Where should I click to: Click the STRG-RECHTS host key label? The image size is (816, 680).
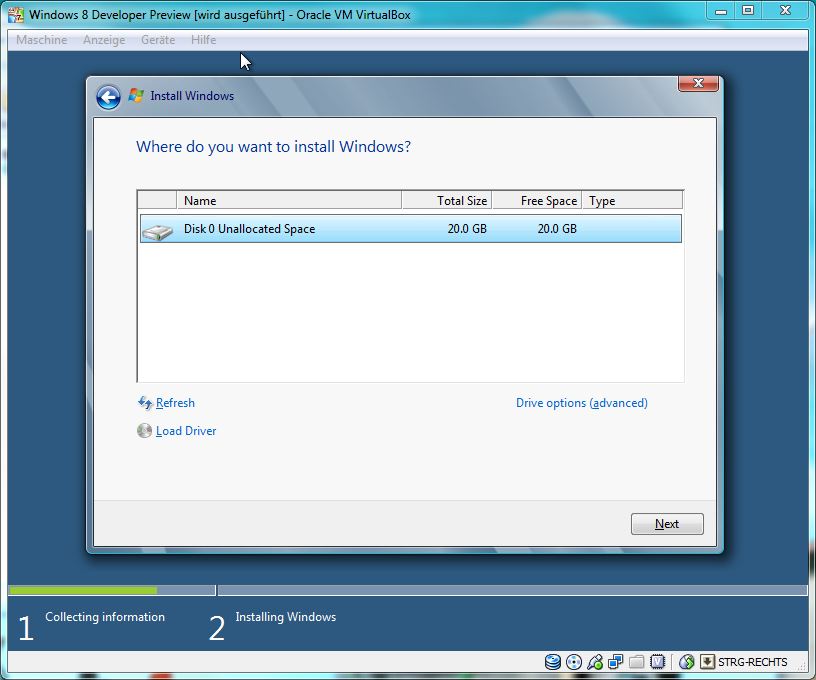pos(753,662)
